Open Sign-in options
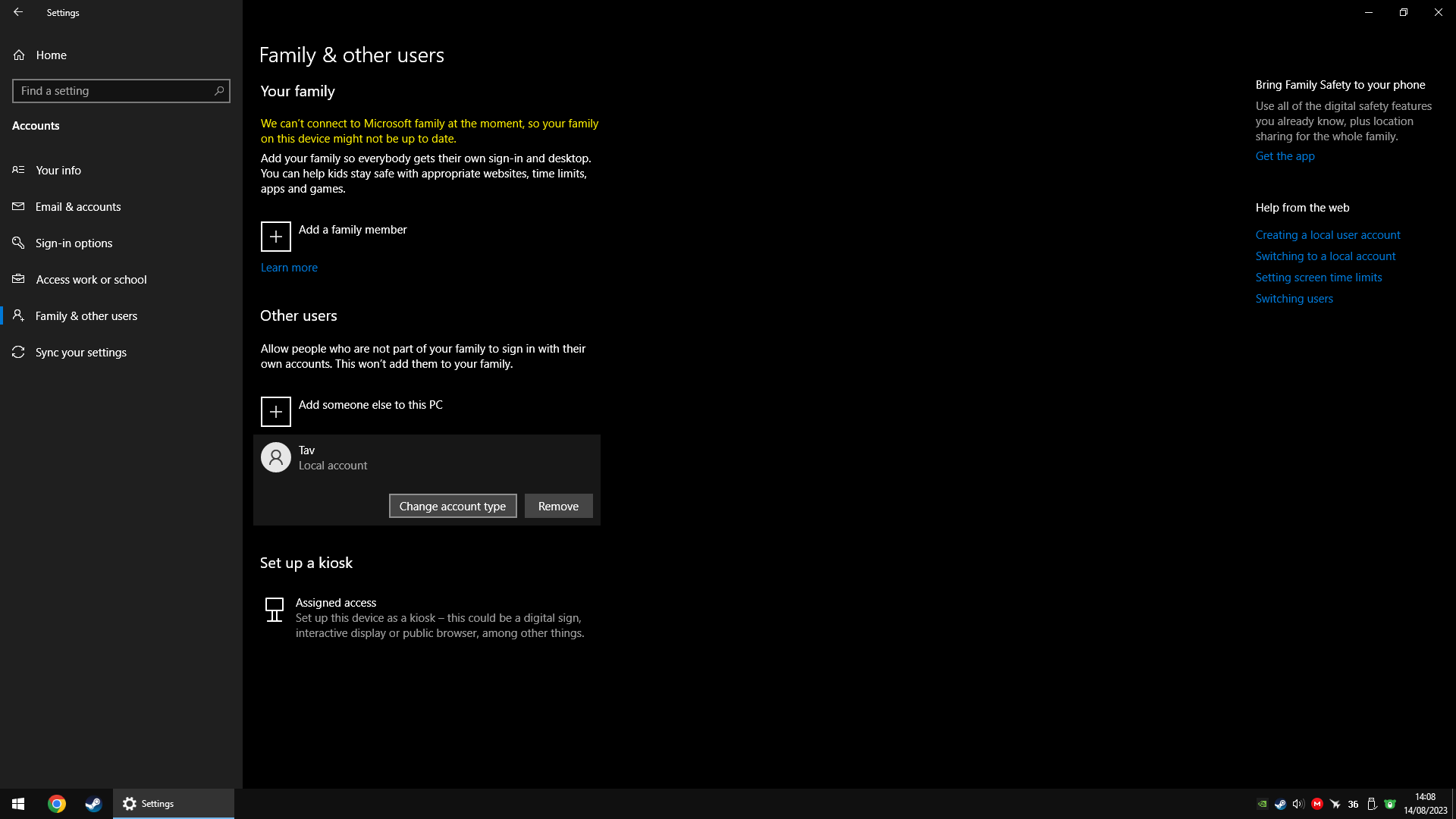The image size is (1456, 819). coord(74,243)
